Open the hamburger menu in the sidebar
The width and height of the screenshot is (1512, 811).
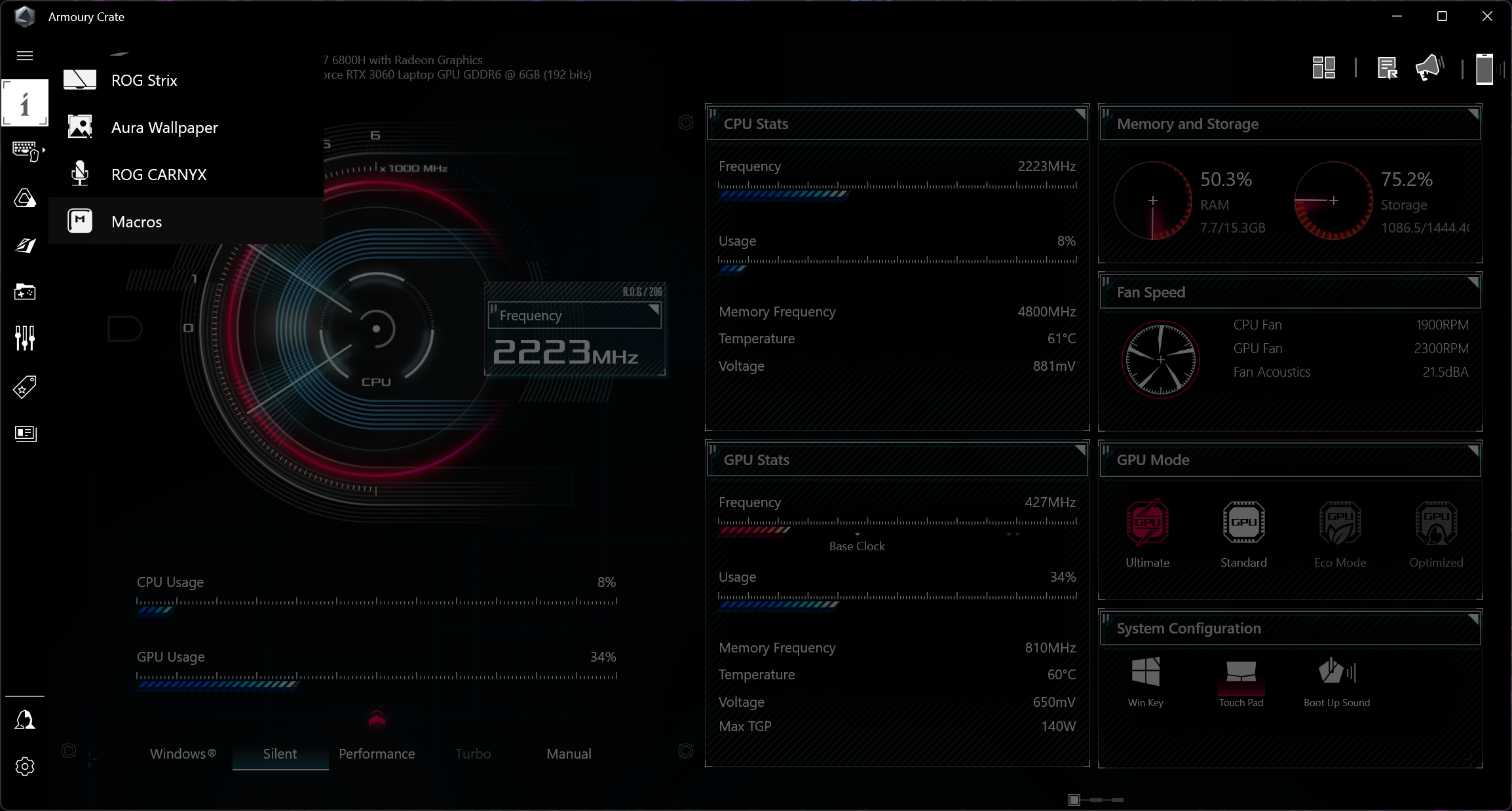(25, 56)
